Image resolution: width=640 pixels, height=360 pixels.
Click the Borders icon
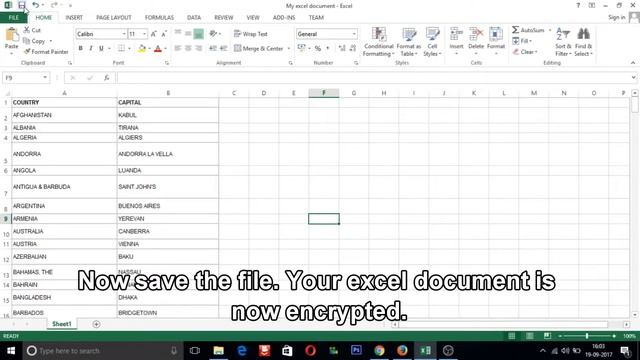[x=121, y=48]
